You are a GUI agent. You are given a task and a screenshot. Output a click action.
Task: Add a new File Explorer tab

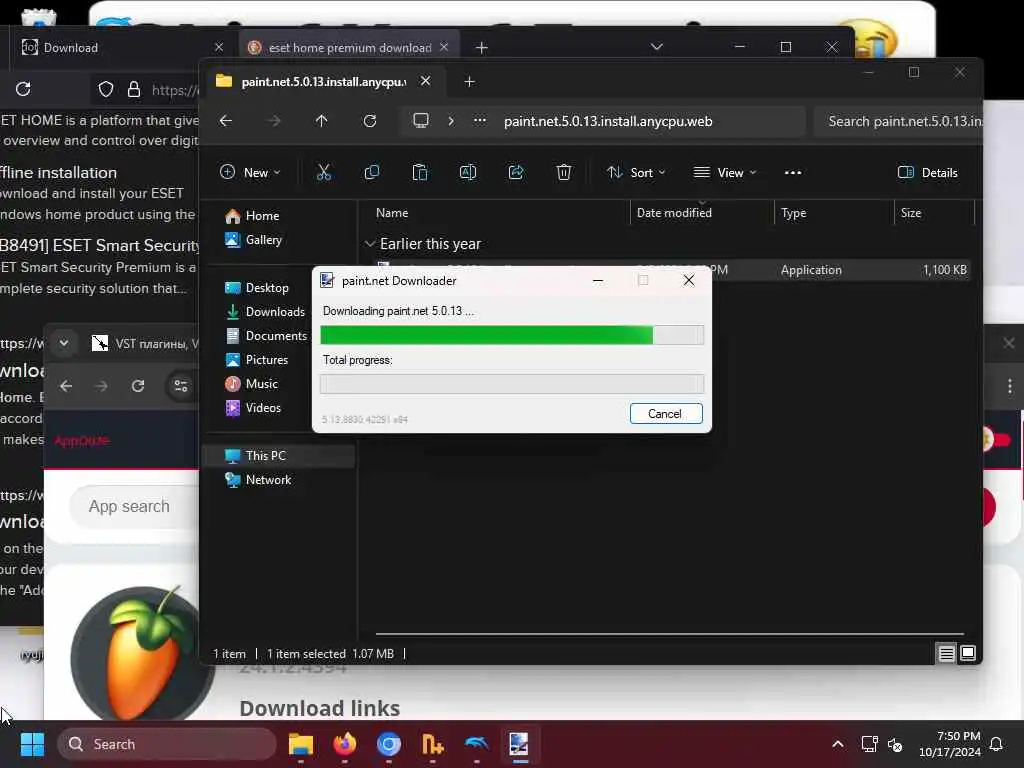coord(469,82)
